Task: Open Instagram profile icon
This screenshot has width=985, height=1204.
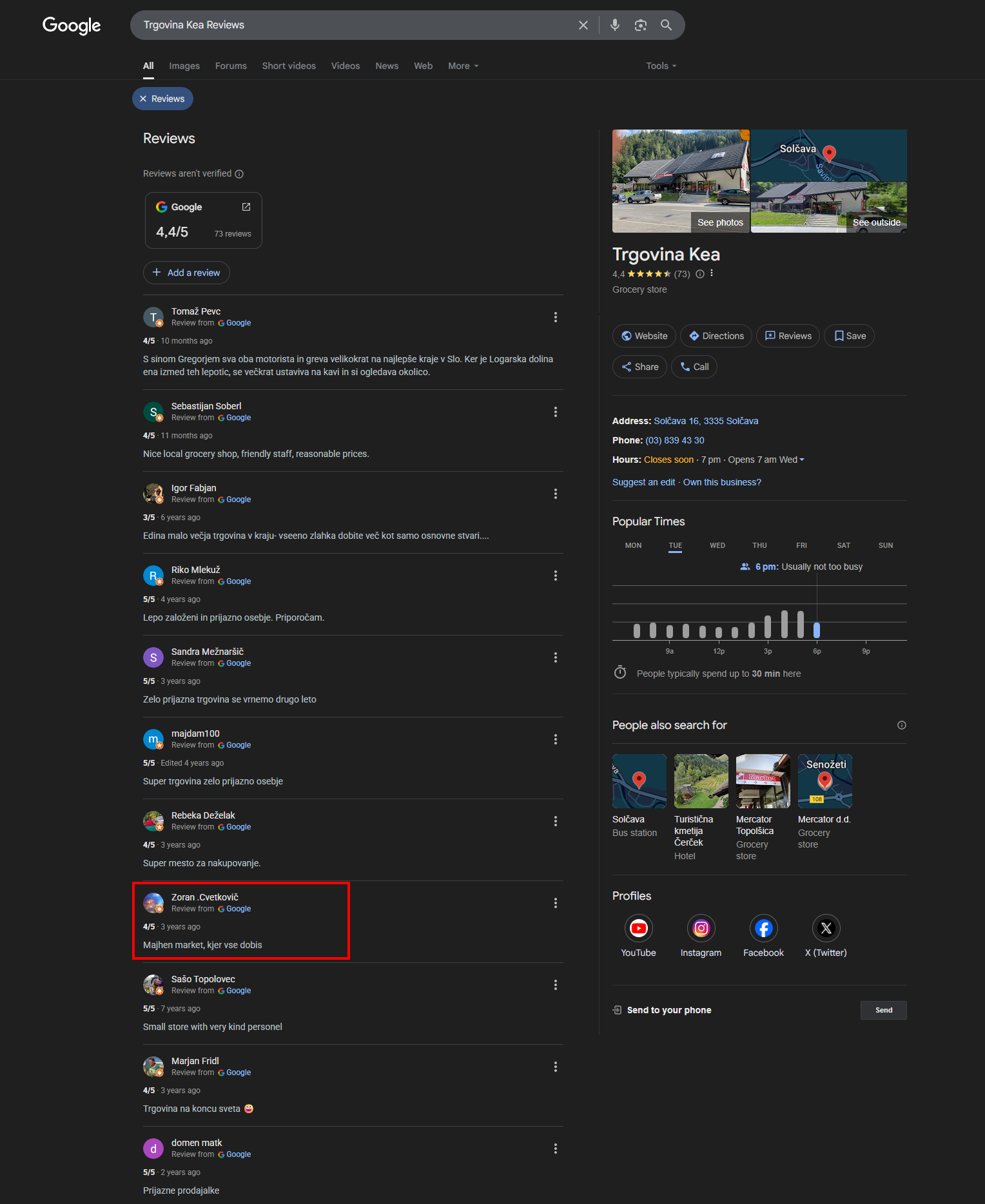Action: [701, 928]
